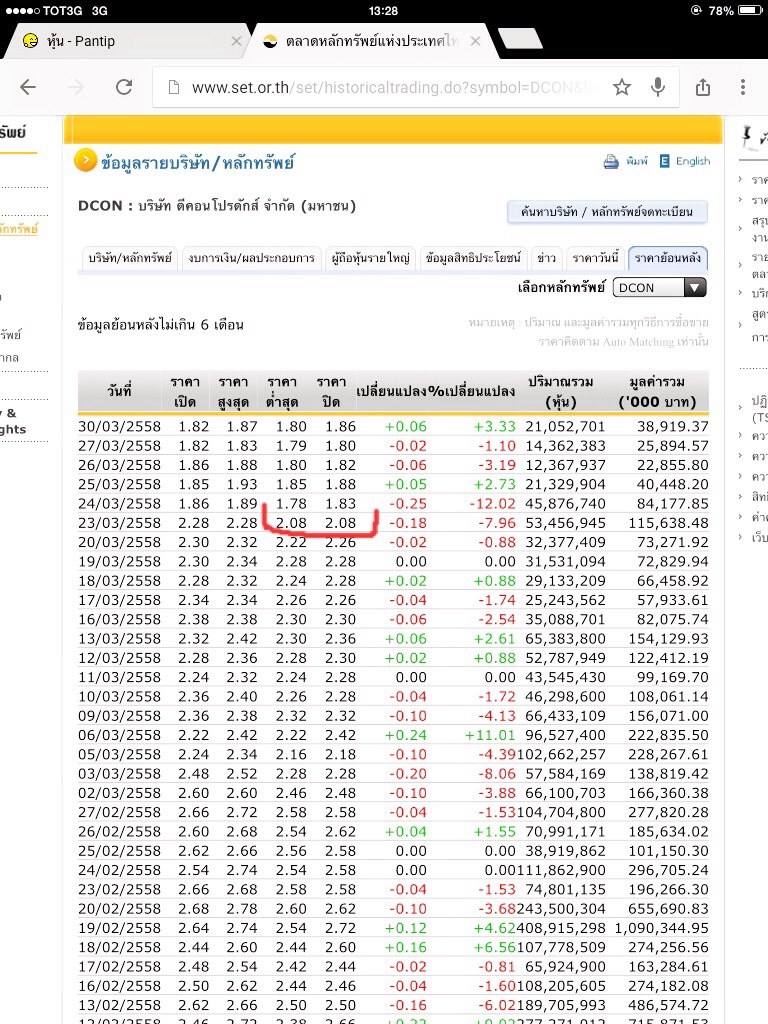Tap the URL address bar
This screenshot has width=768, height=1024.
[390, 87]
